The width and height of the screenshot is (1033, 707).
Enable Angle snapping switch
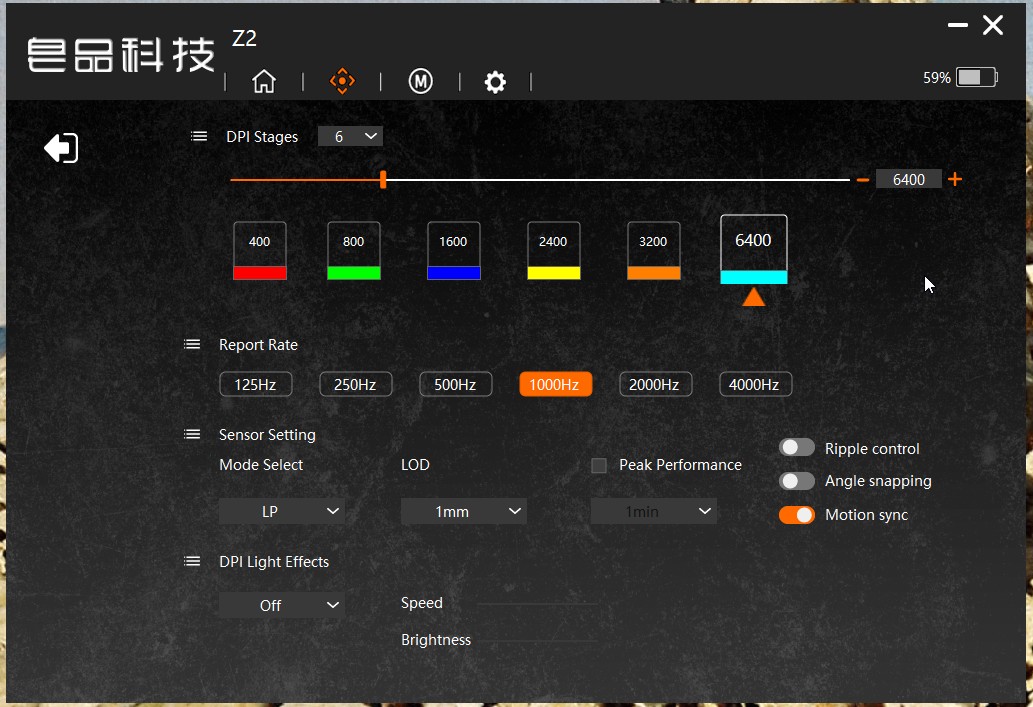point(796,480)
